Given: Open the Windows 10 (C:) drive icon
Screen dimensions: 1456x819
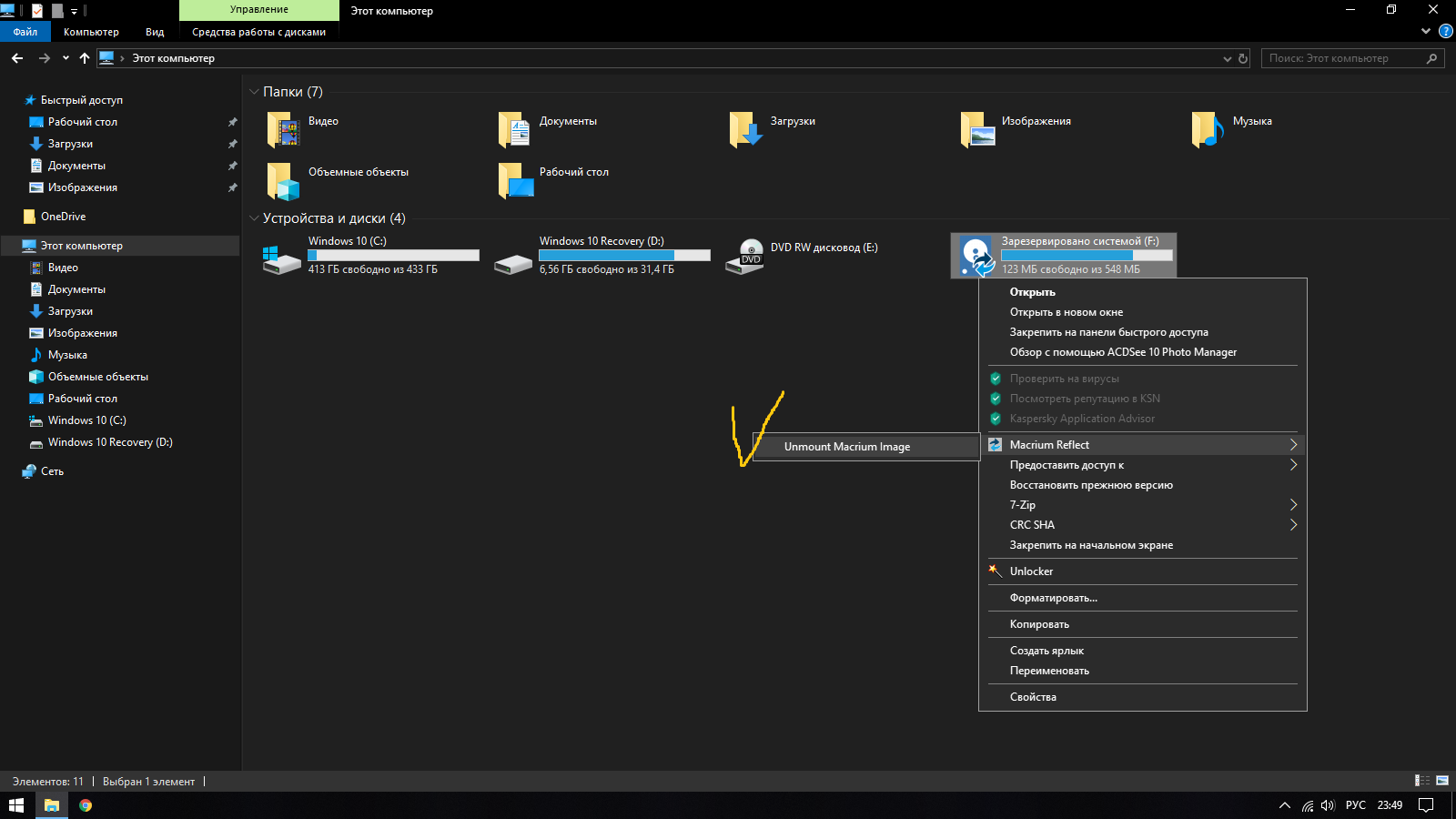Looking at the screenshot, I should pyautogui.click(x=281, y=258).
